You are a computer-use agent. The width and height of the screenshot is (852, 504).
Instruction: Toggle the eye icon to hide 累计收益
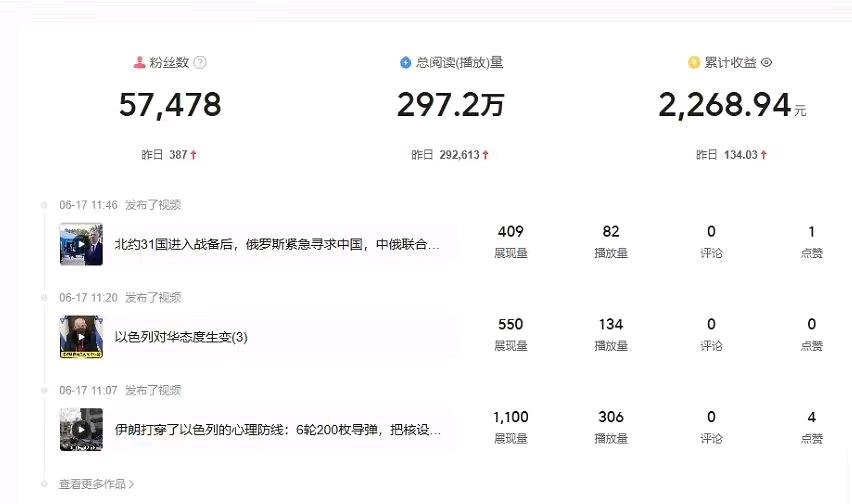click(766, 62)
